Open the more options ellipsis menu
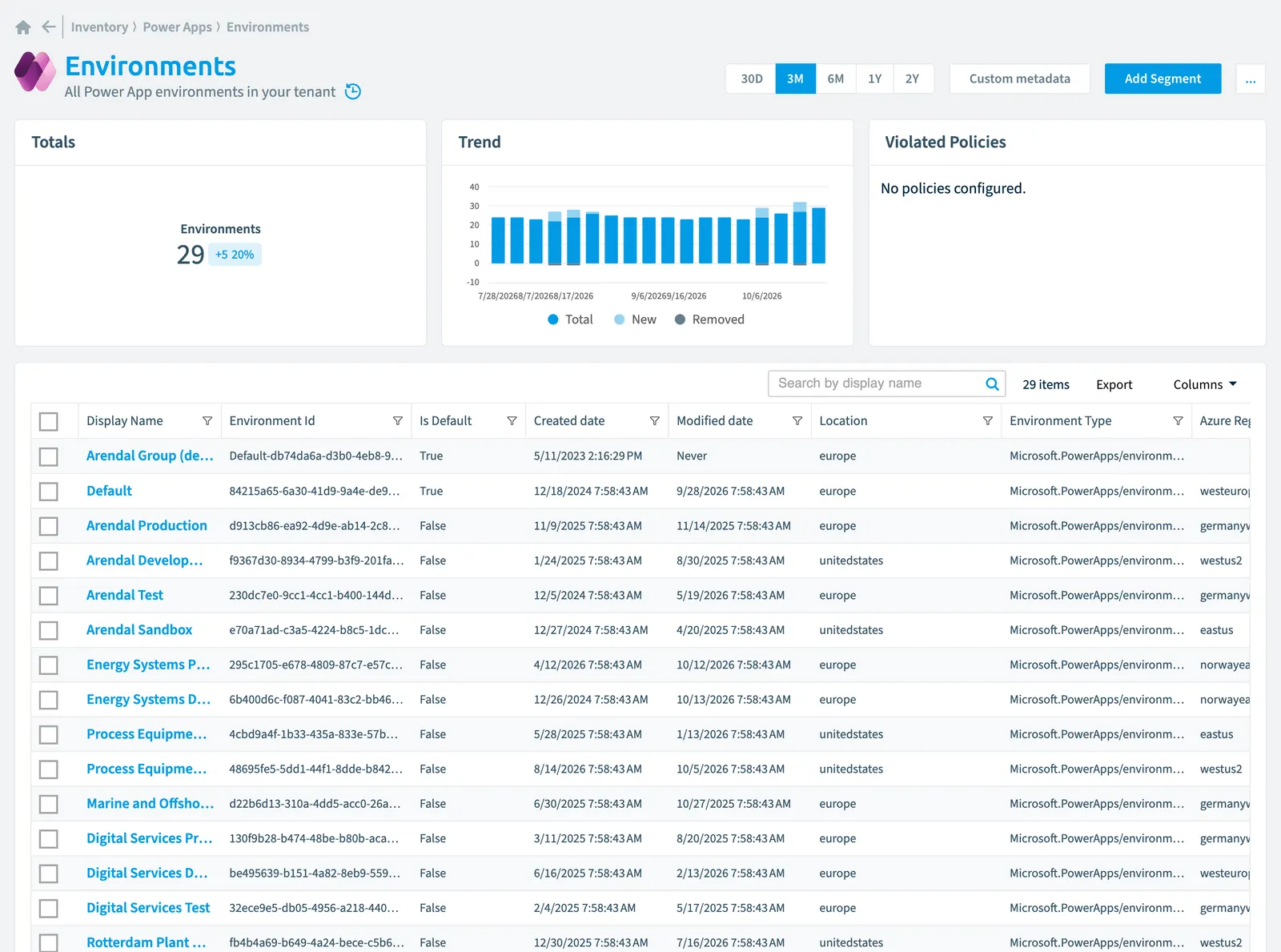This screenshot has width=1281, height=952. (x=1251, y=78)
